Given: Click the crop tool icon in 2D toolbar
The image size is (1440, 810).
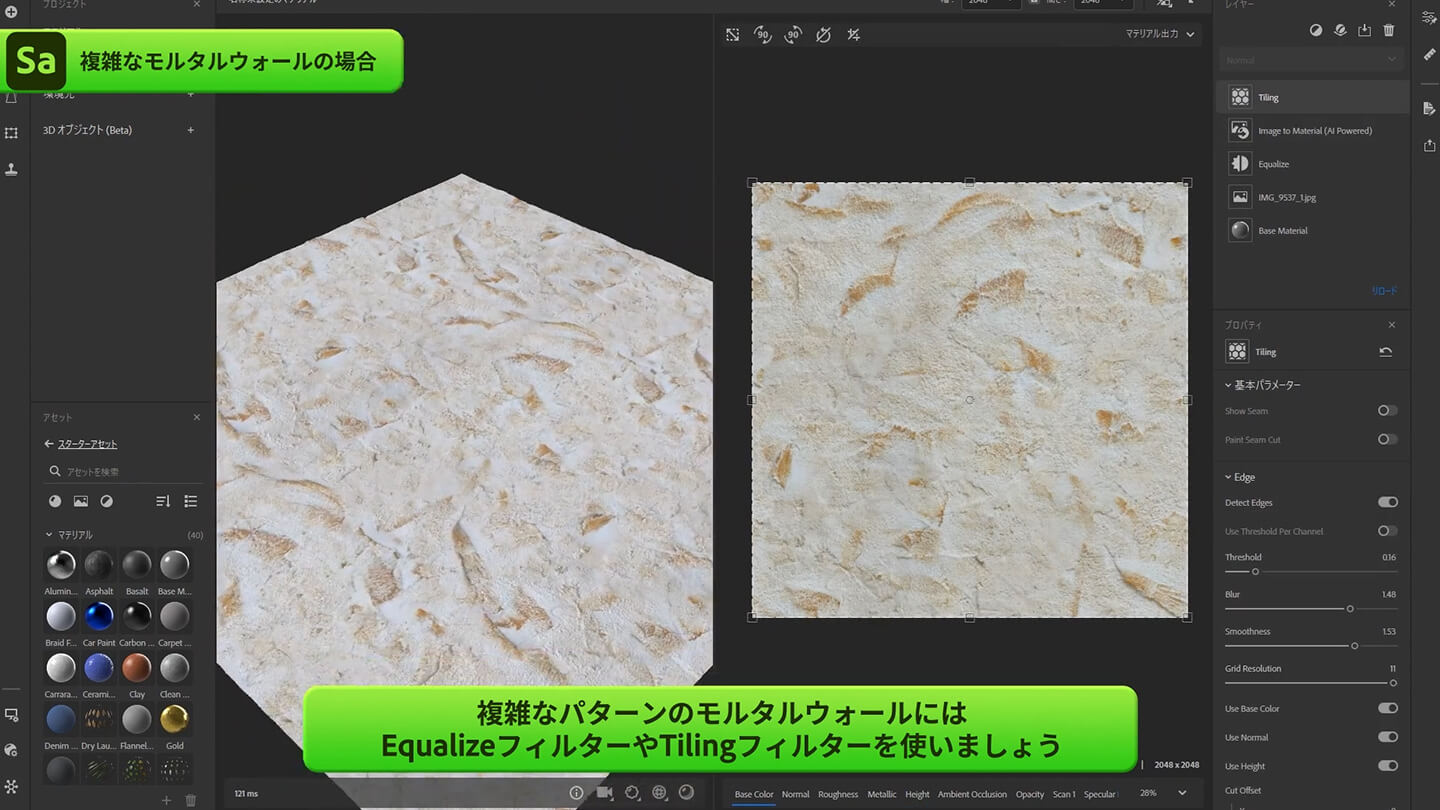Looking at the screenshot, I should (x=853, y=35).
